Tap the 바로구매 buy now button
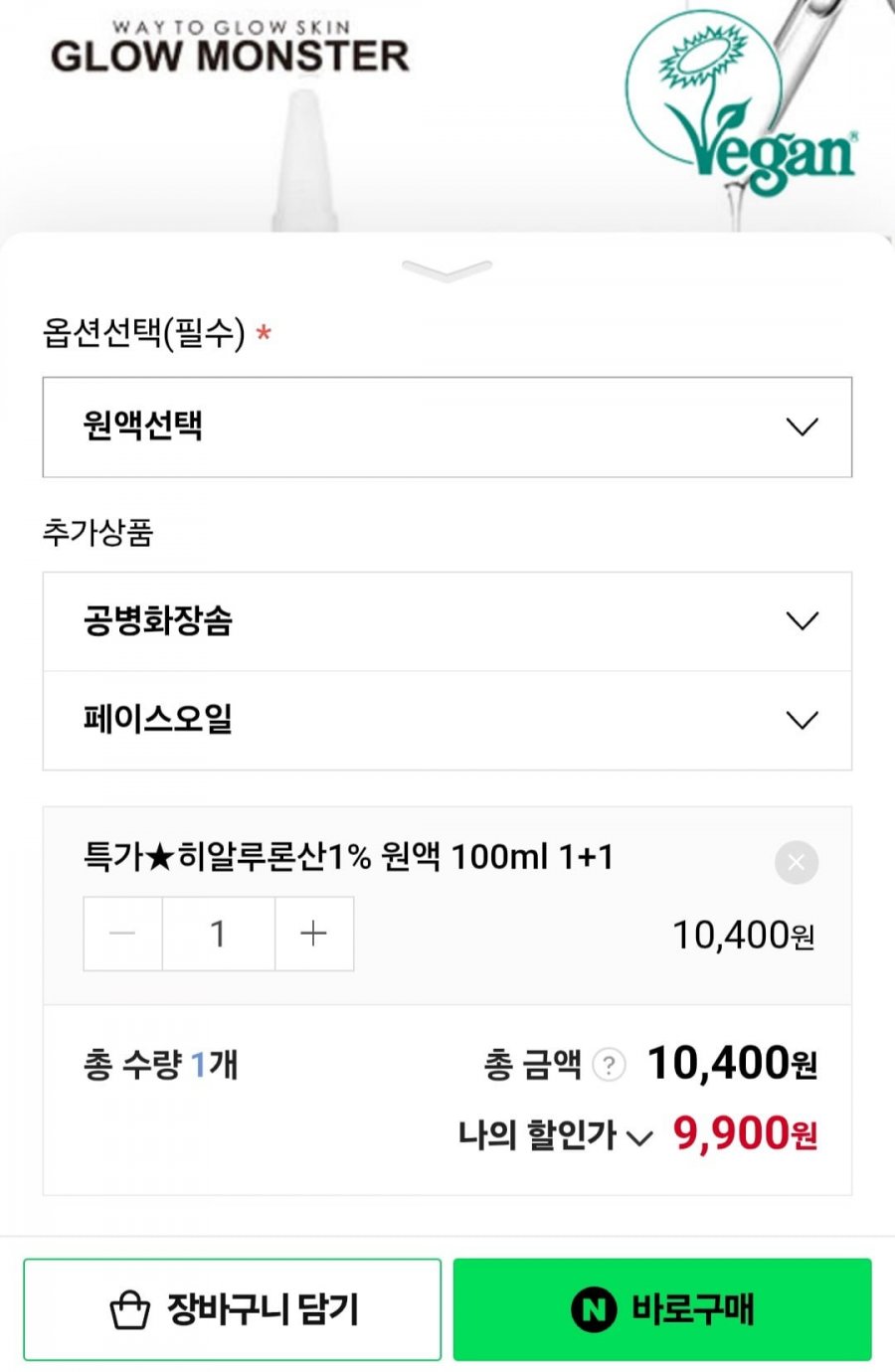Viewport: 895px width, 1372px height. point(662,1309)
